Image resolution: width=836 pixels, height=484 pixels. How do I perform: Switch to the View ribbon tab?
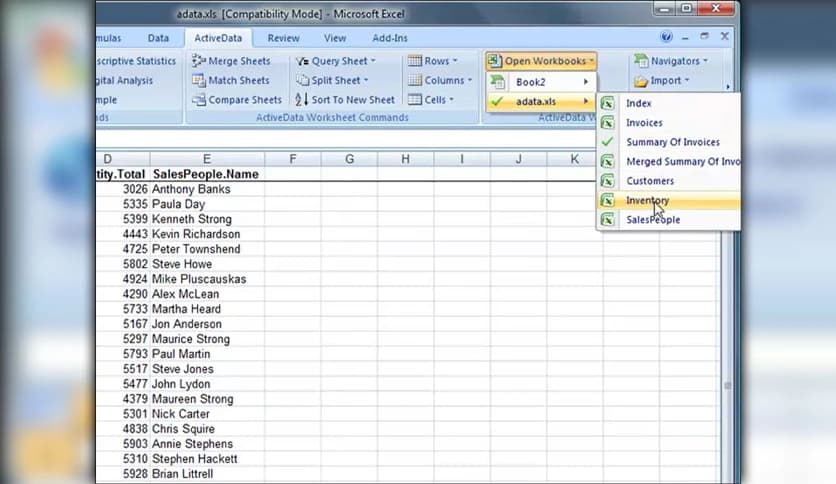tap(335, 38)
